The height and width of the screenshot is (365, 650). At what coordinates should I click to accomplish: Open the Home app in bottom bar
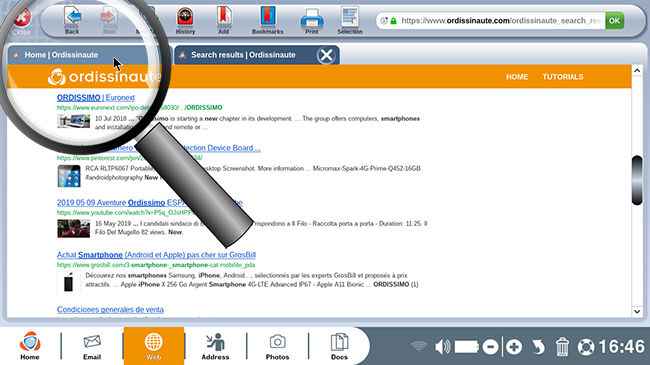pos(30,346)
